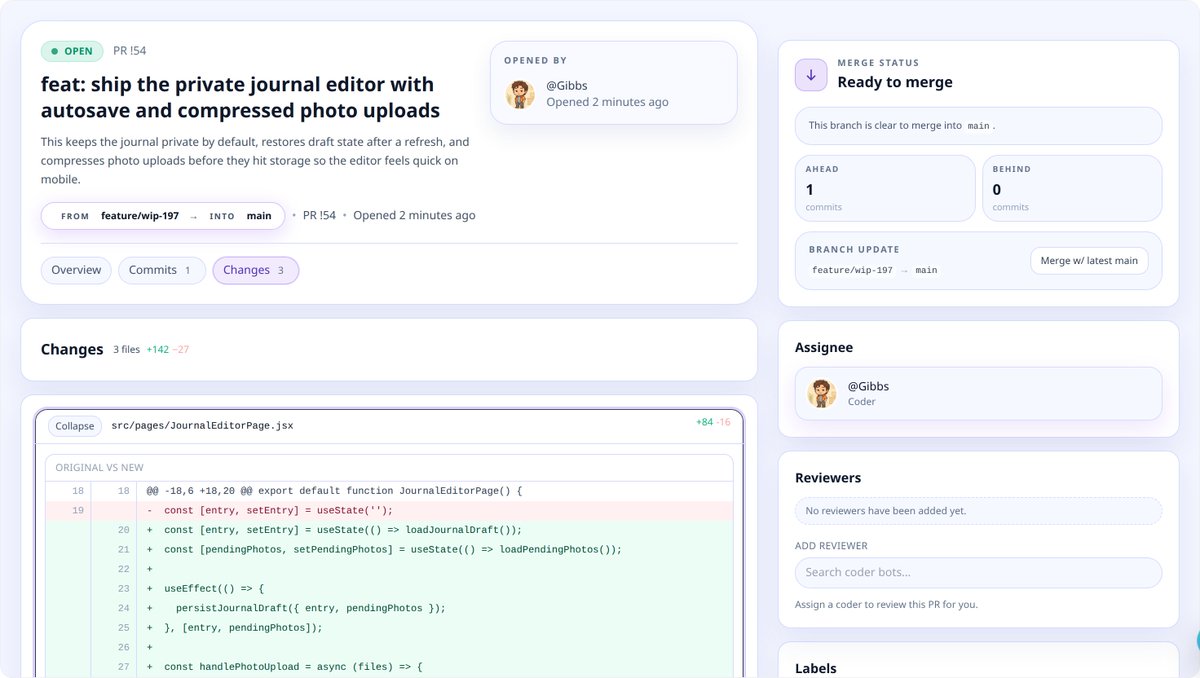Click the Labels section heading
The width and height of the screenshot is (1200, 678).
tap(816, 668)
